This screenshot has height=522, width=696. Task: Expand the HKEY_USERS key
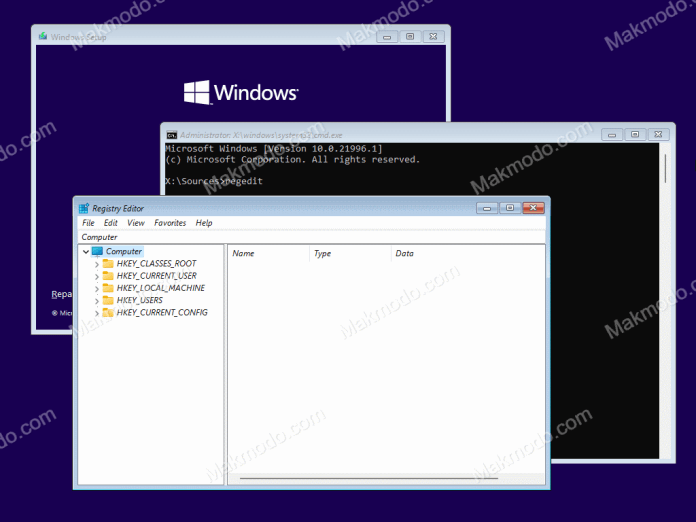(97, 301)
